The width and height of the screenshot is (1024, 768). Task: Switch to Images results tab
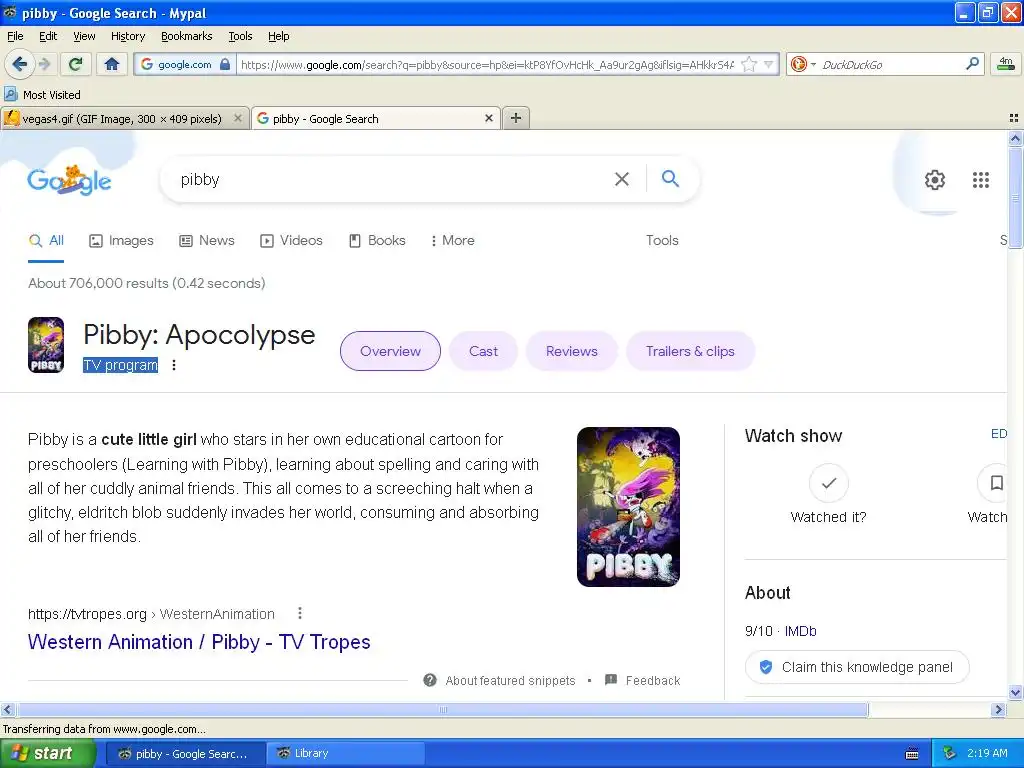click(121, 240)
